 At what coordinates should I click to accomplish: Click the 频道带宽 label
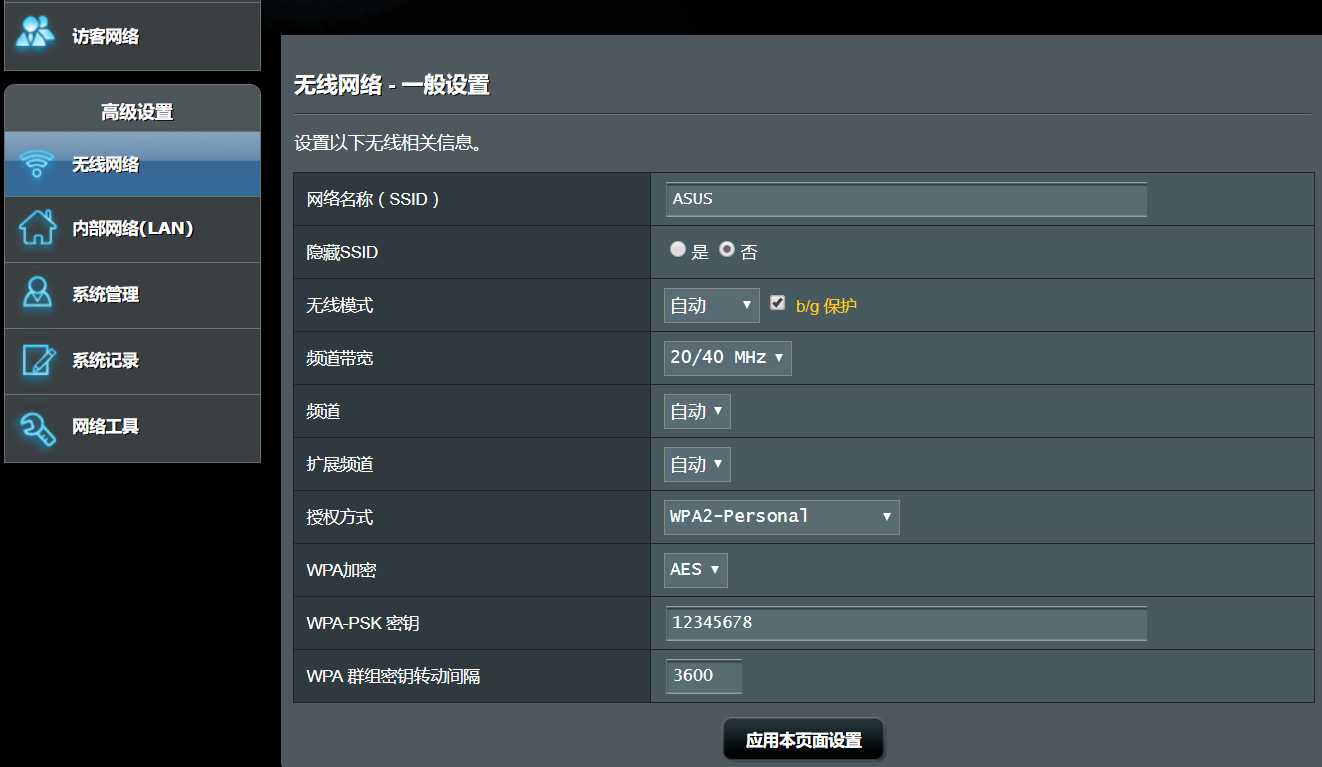click(339, 358)
